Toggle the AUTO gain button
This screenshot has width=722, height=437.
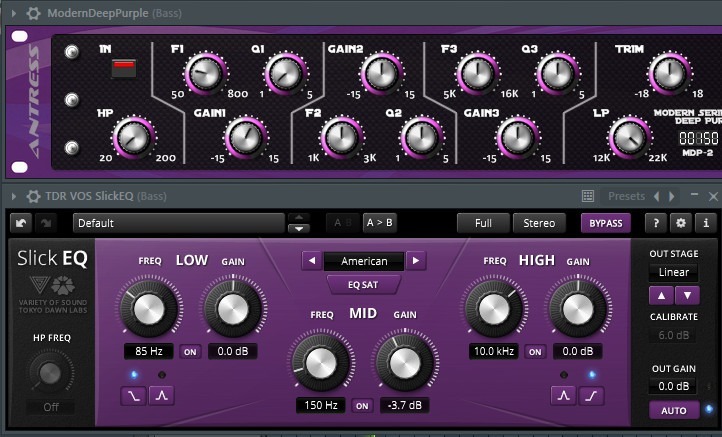674,410
